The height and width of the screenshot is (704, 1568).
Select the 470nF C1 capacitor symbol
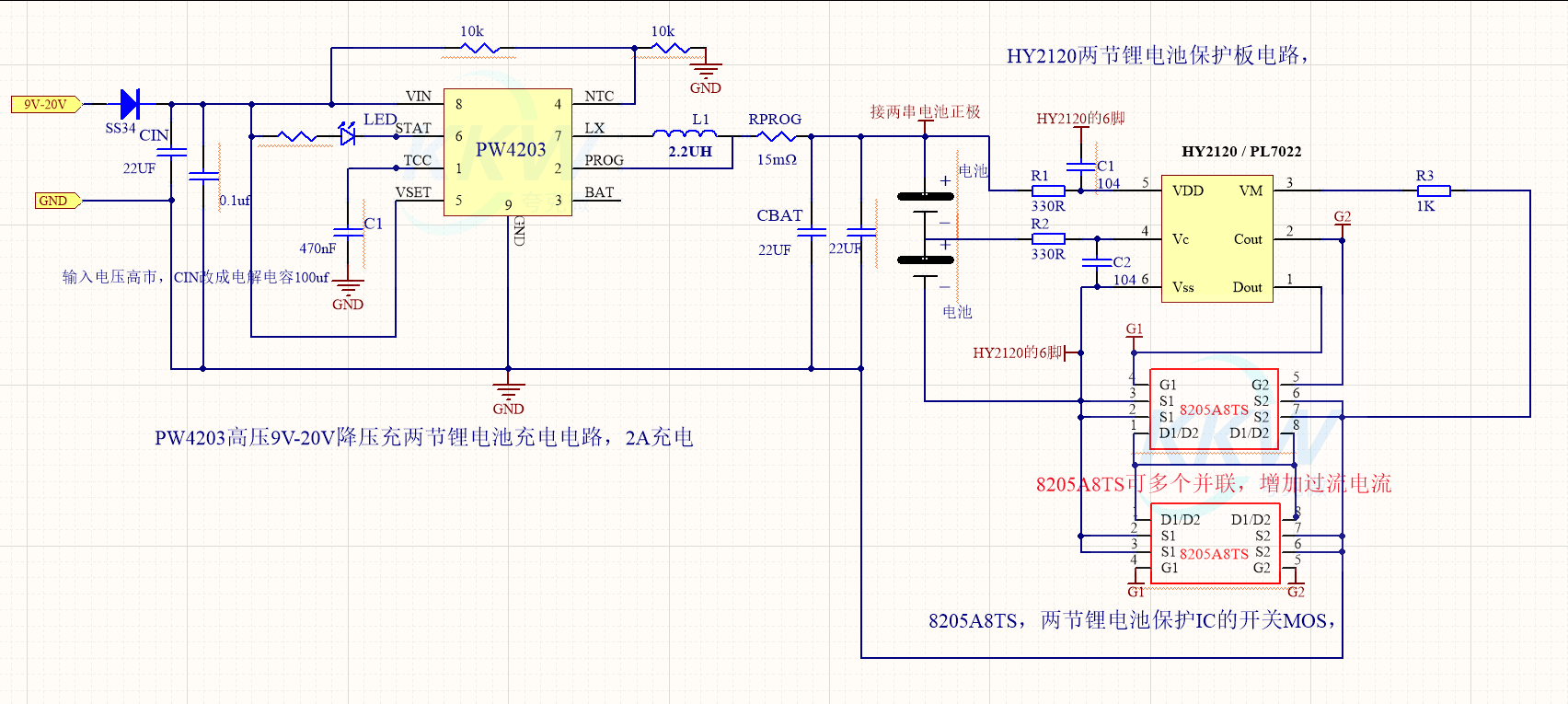tap(348, 232)
